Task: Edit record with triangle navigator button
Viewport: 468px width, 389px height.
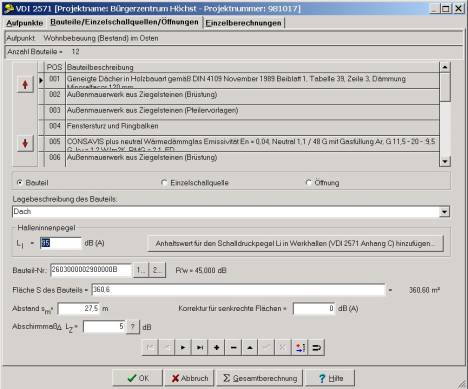Action: [250, 348]
